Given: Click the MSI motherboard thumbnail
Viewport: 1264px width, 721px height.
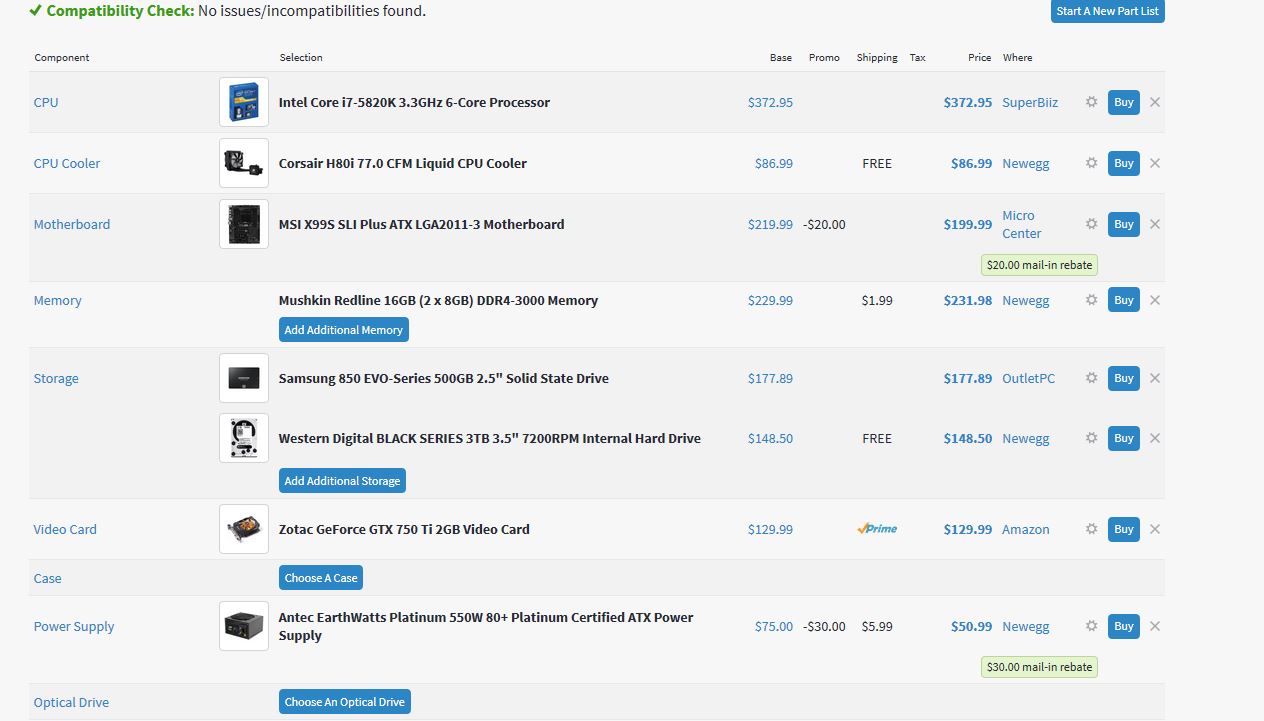Looking at the screenshot, I should (244, 224).
